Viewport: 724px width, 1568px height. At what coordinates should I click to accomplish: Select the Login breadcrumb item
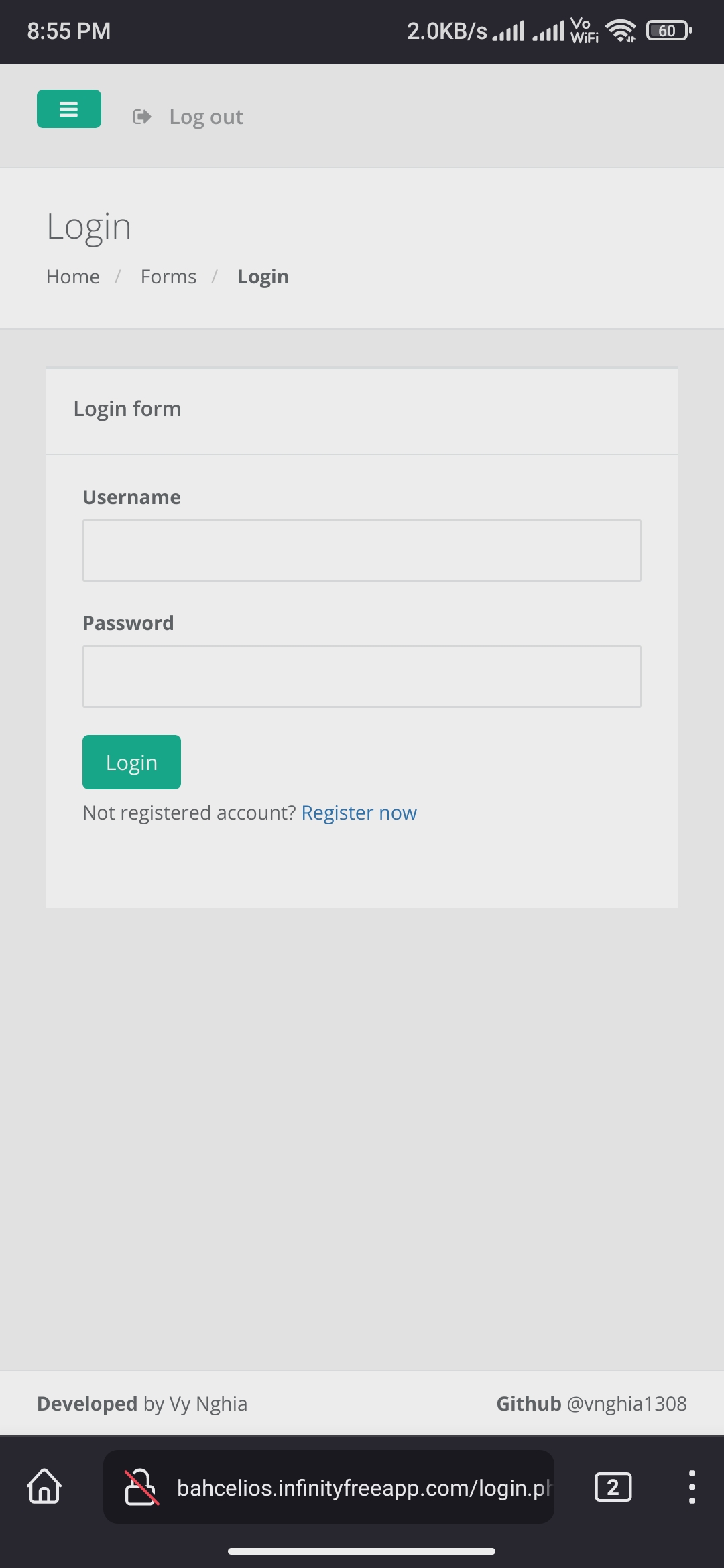pos(263,277)
